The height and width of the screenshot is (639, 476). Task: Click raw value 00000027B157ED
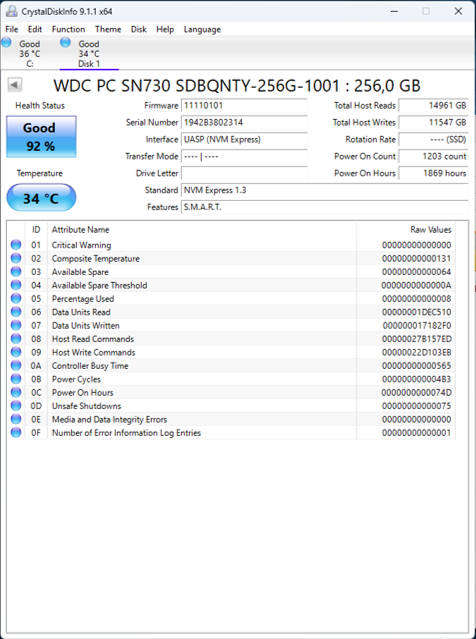(416, 339)
